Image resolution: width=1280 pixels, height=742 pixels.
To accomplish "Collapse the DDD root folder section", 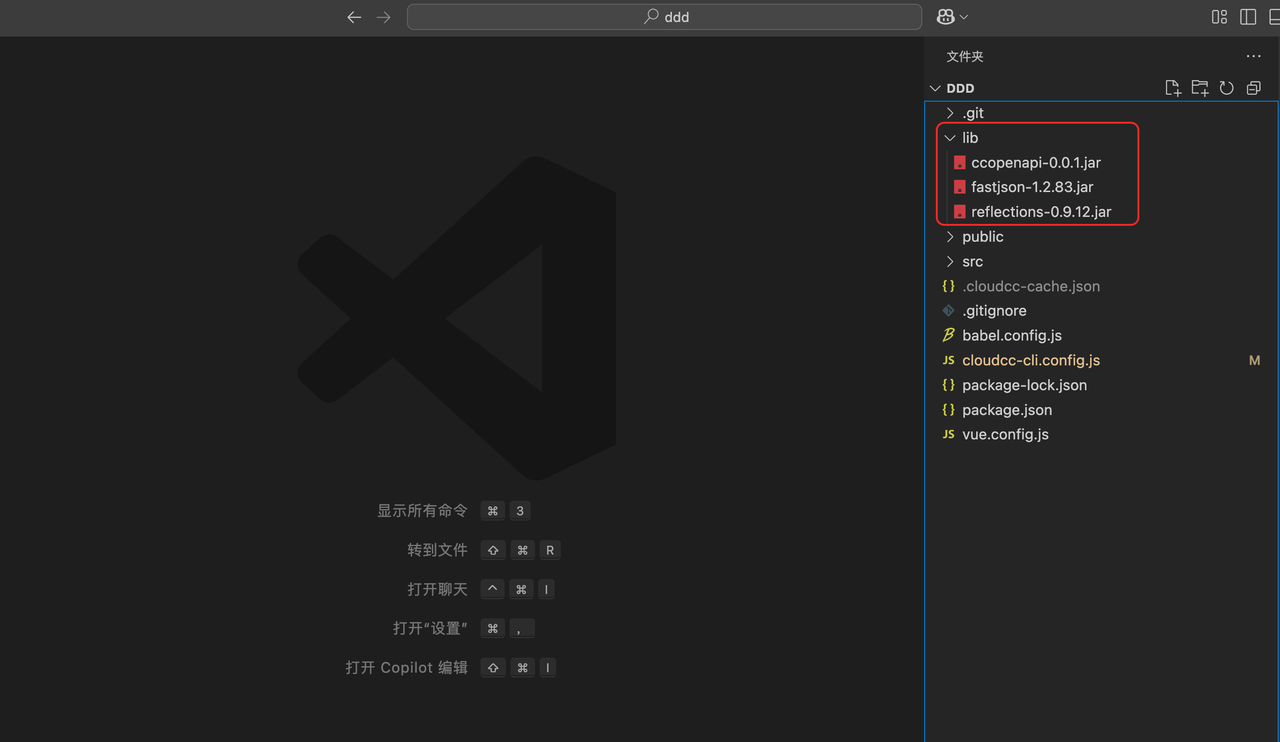I will click(x=959, y=88).
